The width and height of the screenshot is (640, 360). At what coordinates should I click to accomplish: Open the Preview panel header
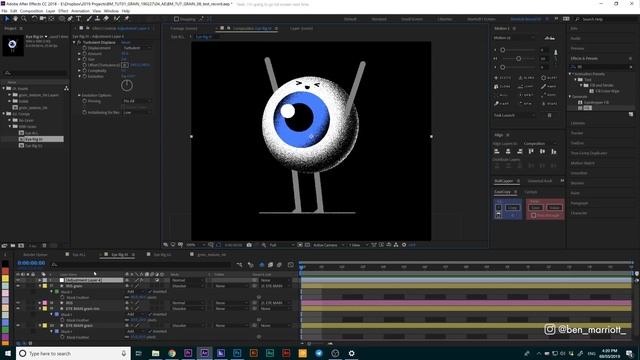coord(577,48)
